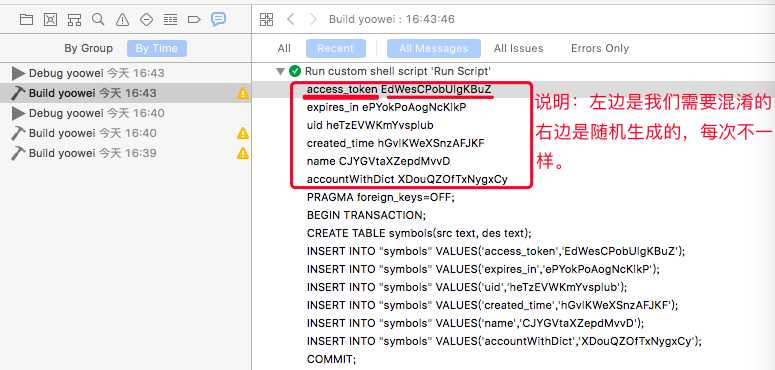Switch sidebar to By Time
The height and width of the screenshot is (370, 775).
pos(157,48)
